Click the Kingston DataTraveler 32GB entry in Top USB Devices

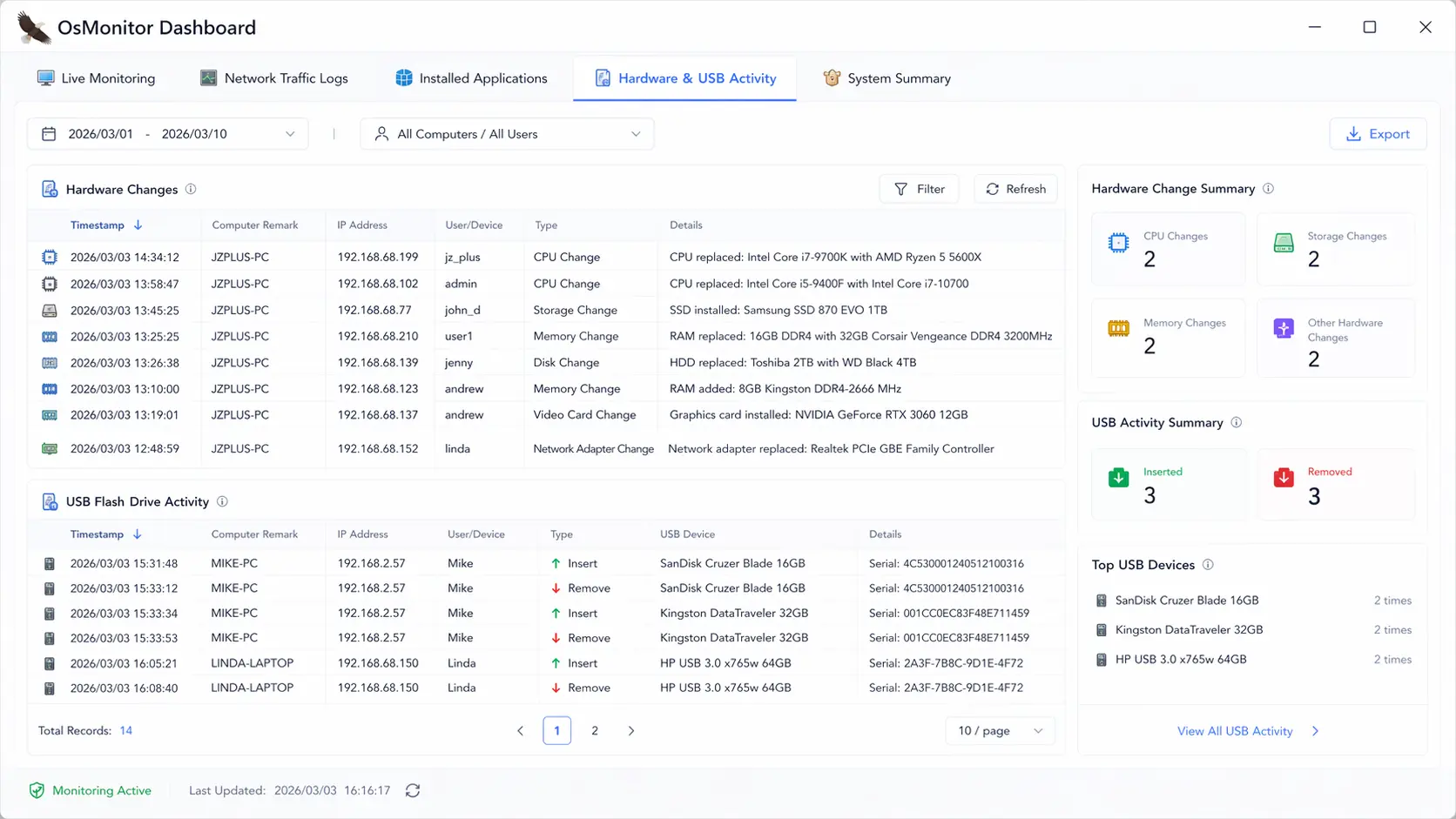point(1189,630)
